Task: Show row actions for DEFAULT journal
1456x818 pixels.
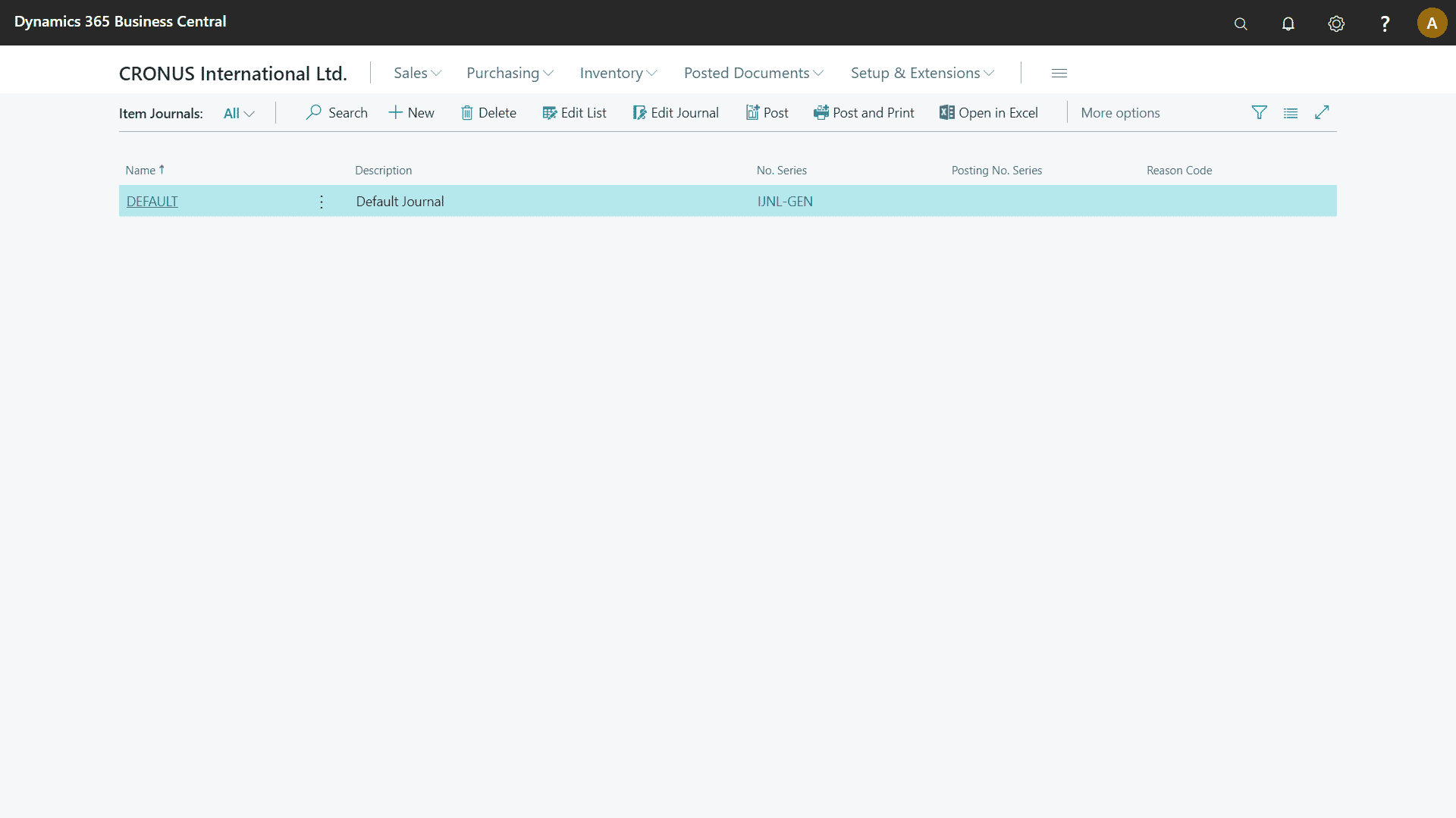Action: [322, 202]
